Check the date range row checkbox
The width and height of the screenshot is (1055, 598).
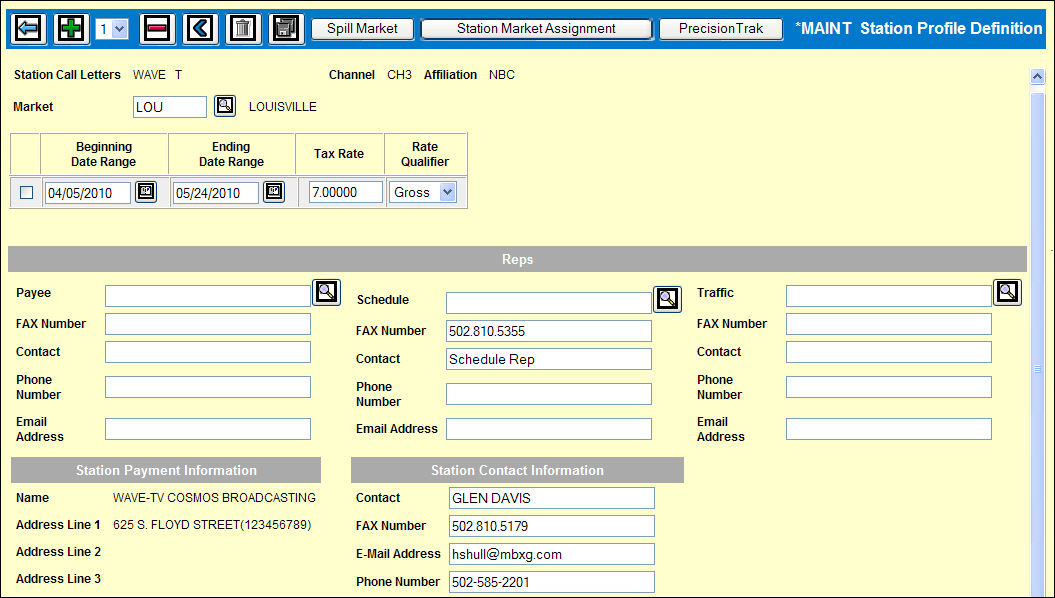[26, 192]
